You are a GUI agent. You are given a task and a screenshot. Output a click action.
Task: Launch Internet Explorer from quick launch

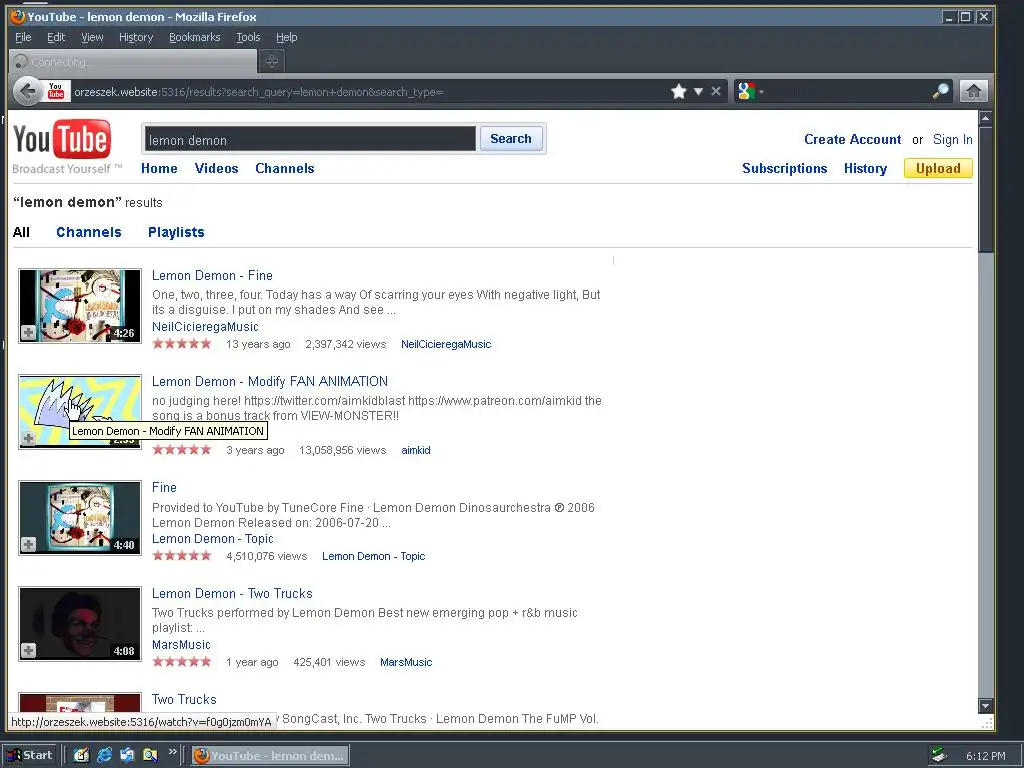click(104, 755)
